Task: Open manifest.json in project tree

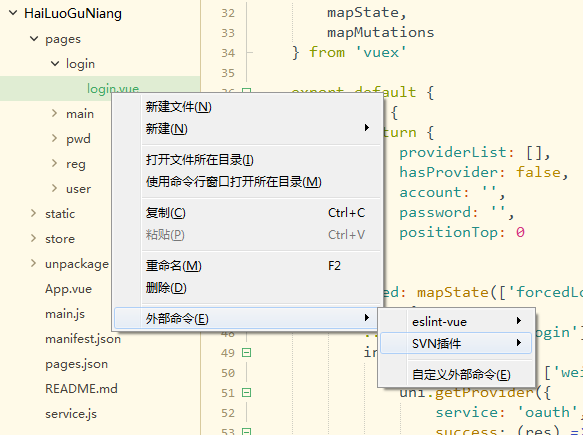Action: pos(83,339)
